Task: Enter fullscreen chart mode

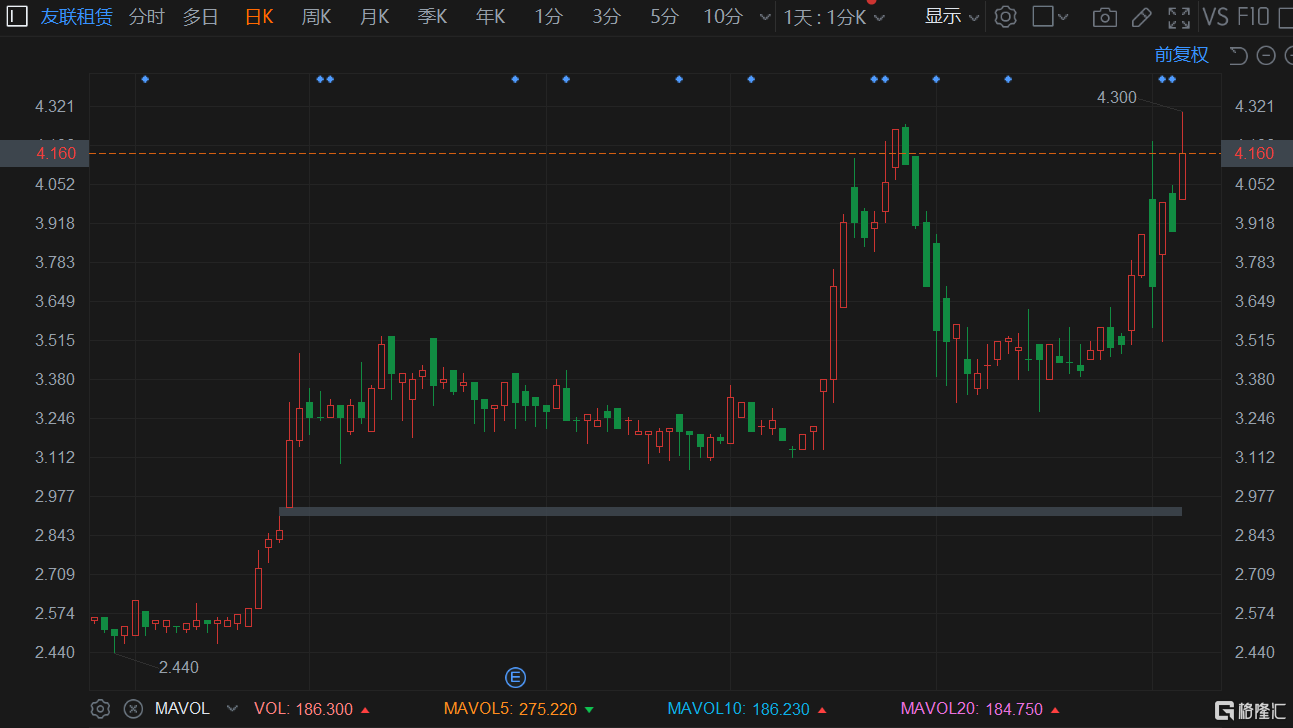Action: (x=1180, y=16)
